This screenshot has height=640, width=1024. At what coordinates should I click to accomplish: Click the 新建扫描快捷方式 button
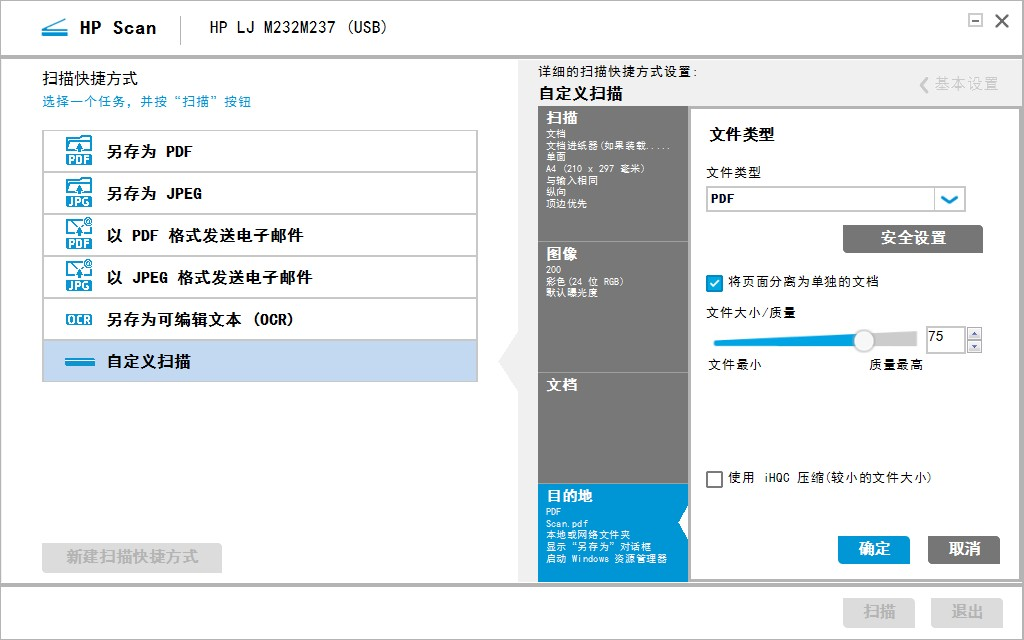132,557
